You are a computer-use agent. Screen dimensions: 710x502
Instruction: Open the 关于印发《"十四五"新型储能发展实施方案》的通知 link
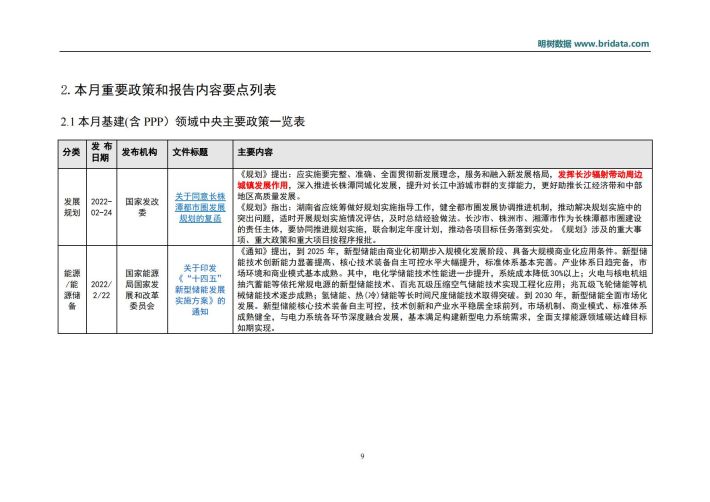click(200, 290)
